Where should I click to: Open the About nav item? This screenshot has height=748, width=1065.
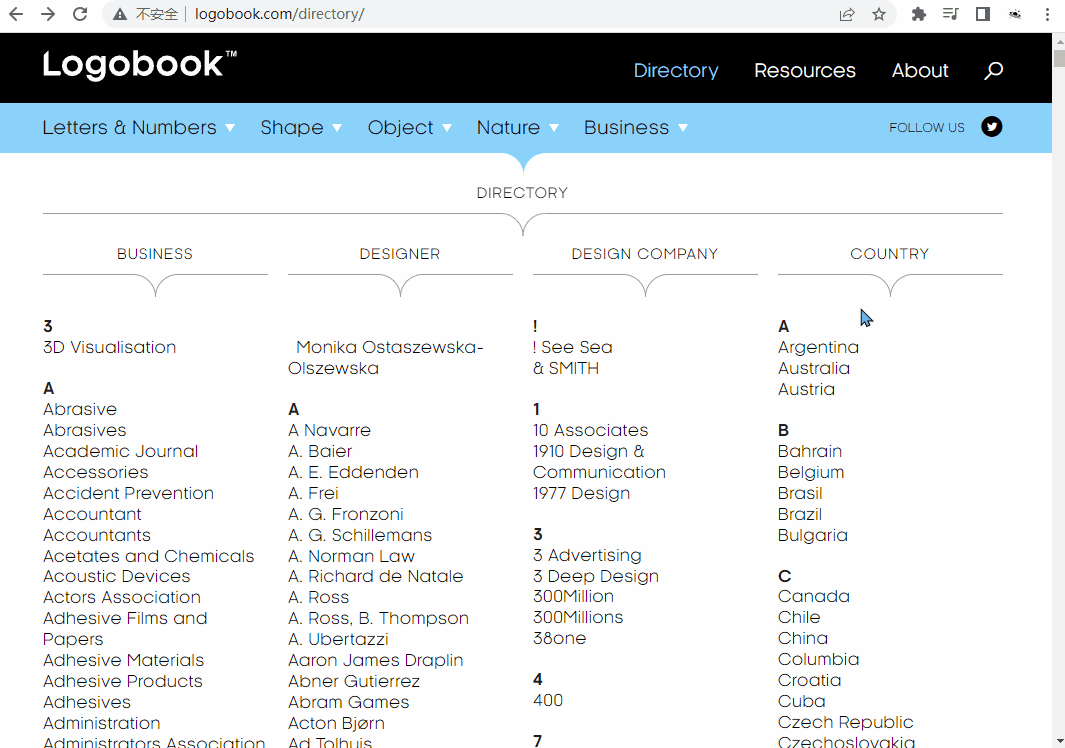[x=920, y=71]
